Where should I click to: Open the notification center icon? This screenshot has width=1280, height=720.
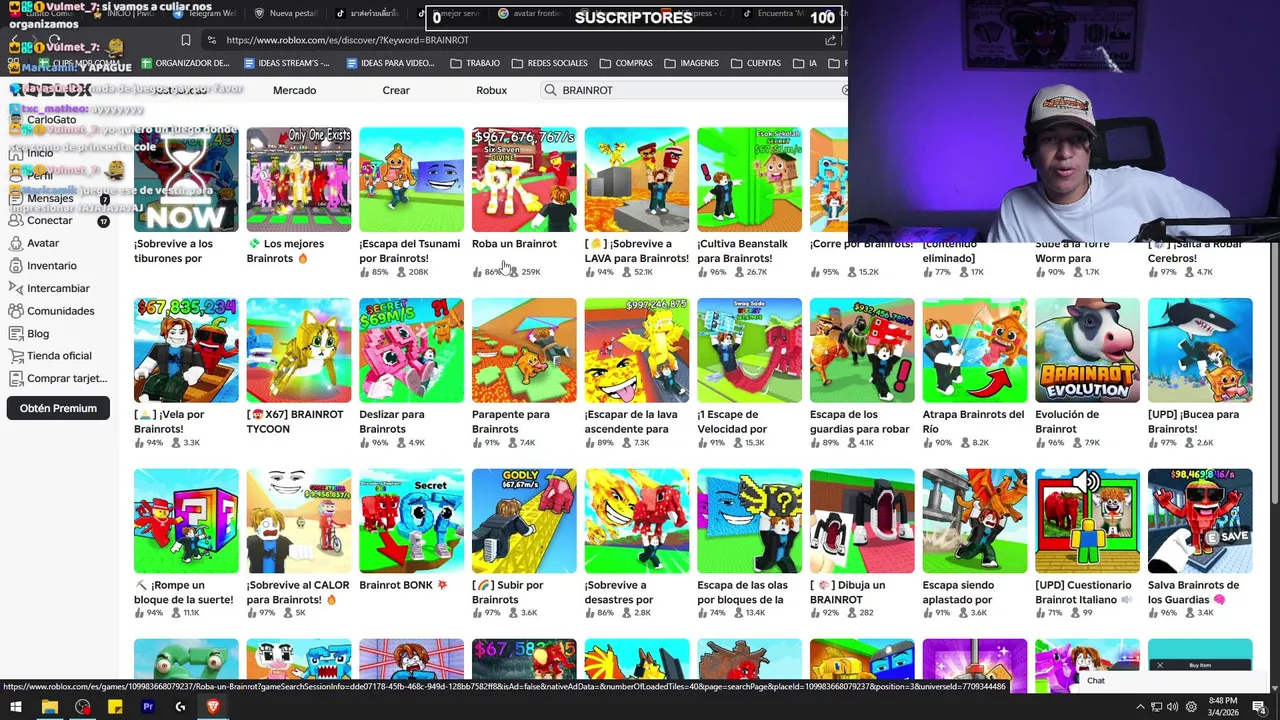click(x=1260, y=707)
